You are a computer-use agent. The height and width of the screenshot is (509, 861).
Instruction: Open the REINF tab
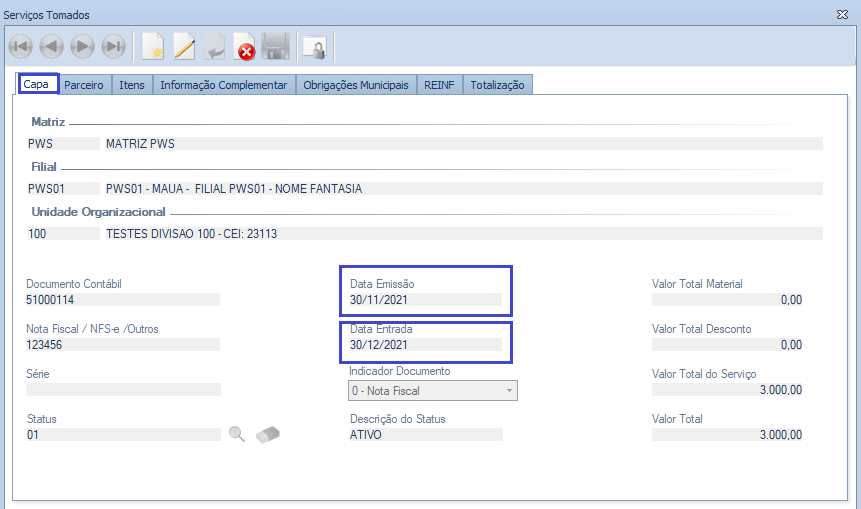(x=439, y=85)
